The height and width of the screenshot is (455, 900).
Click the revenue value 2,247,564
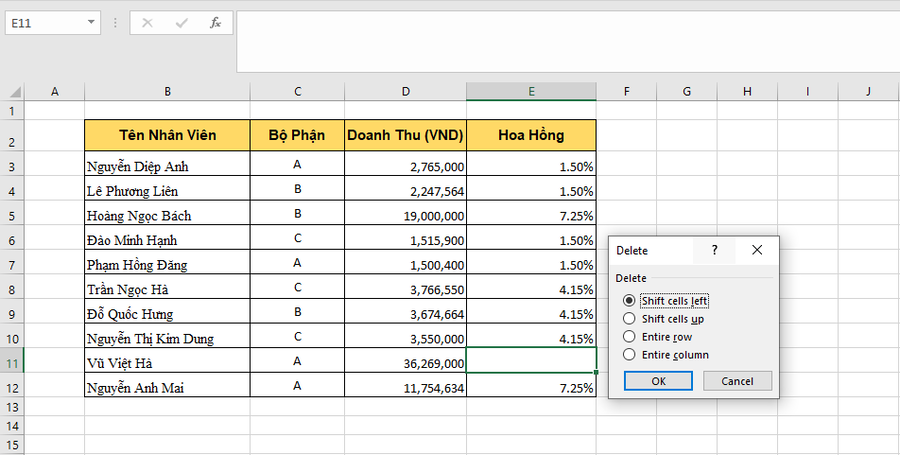[406, 188]
